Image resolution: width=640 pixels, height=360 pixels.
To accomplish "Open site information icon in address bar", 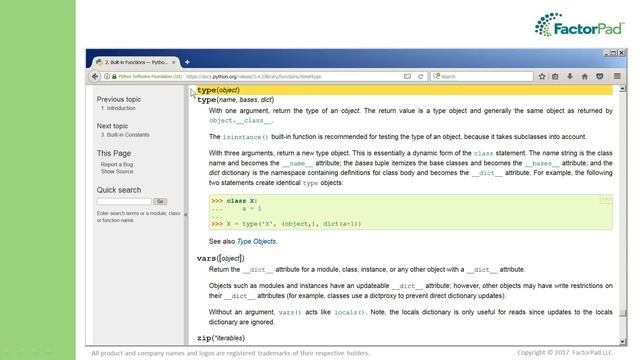I will click(x=107, y=76).
